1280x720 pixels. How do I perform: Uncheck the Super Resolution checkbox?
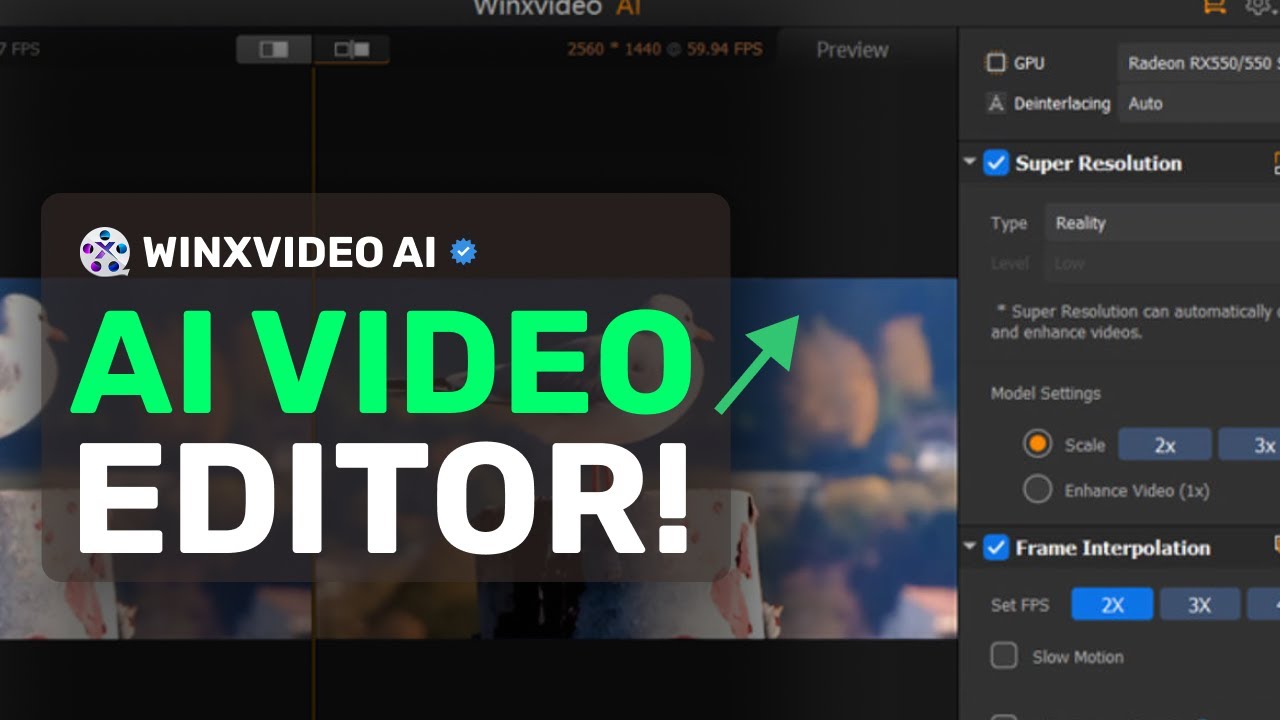(996, 163)
